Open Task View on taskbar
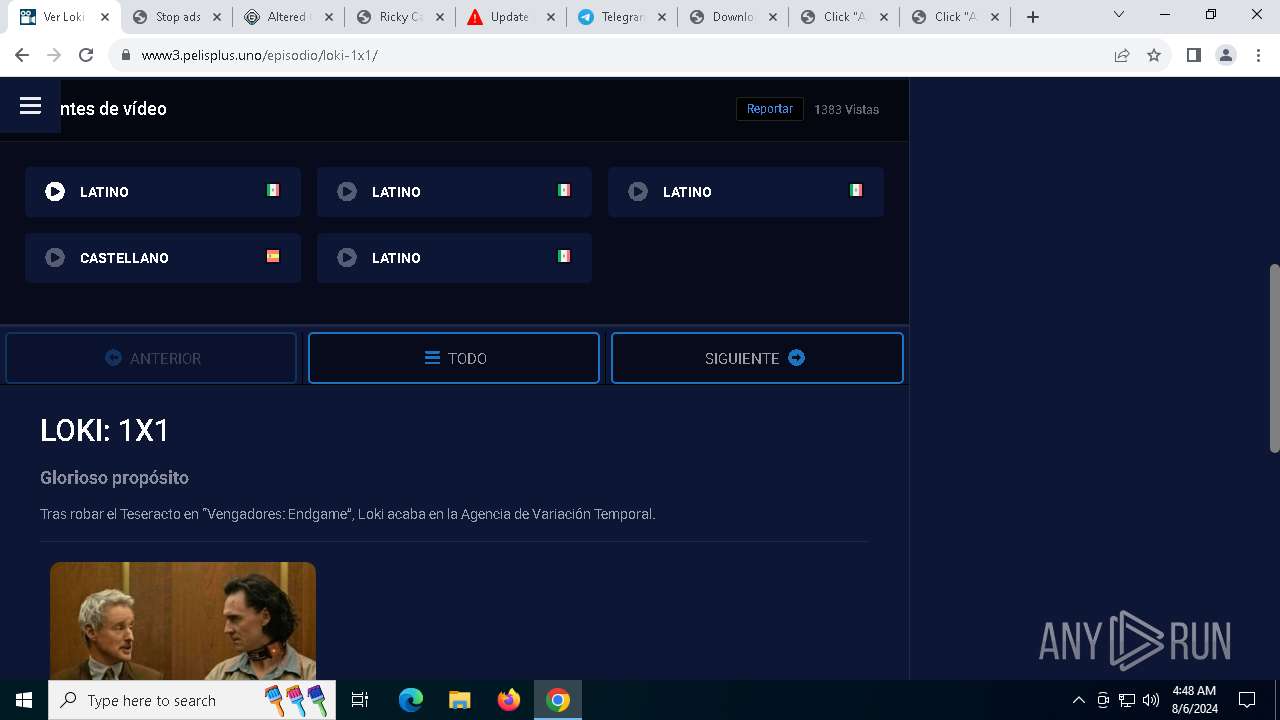The image size is (1280, 720). [361, 700]
